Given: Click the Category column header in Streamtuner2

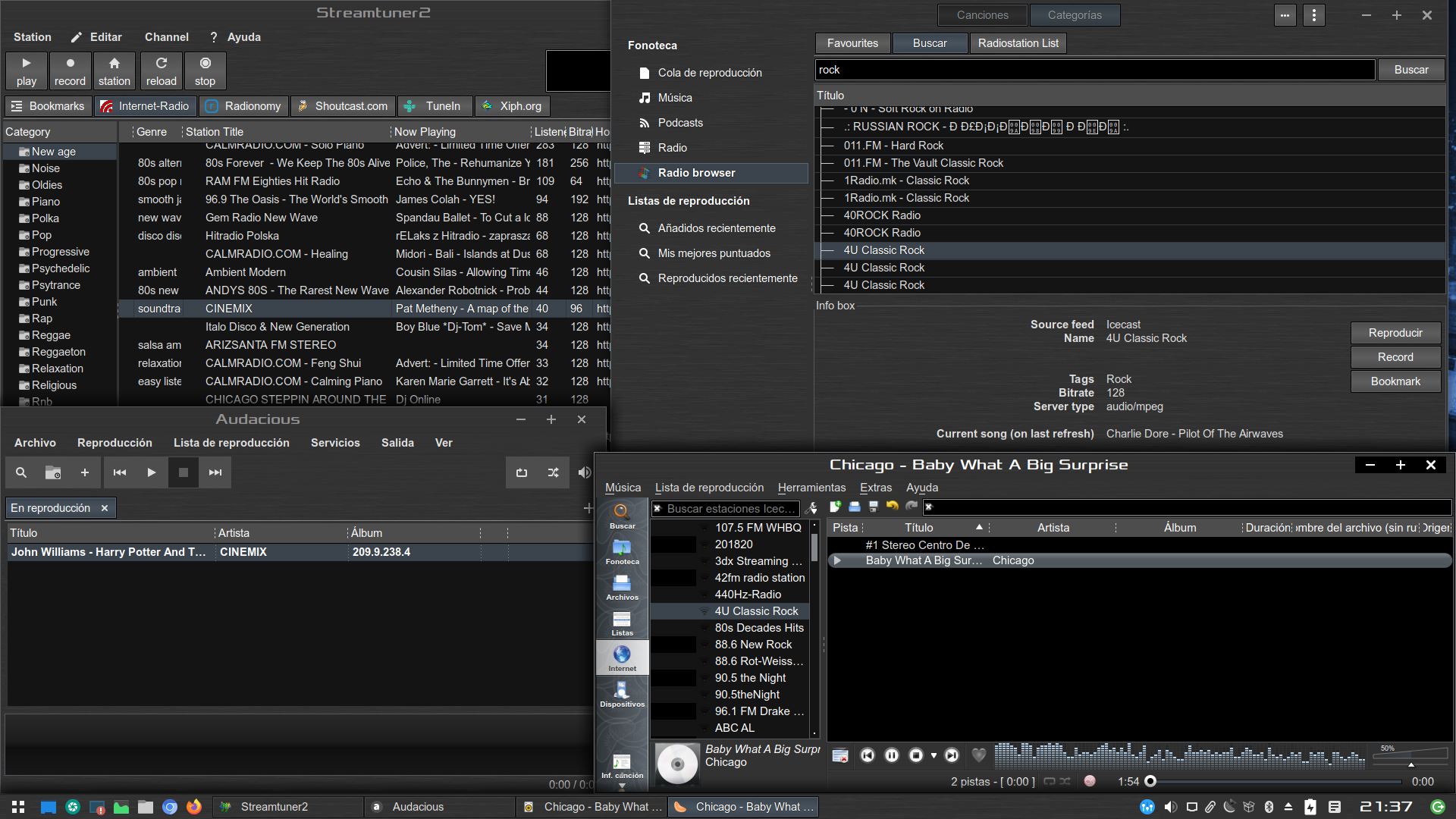Looking at the screenshot, I should [60, 132].
